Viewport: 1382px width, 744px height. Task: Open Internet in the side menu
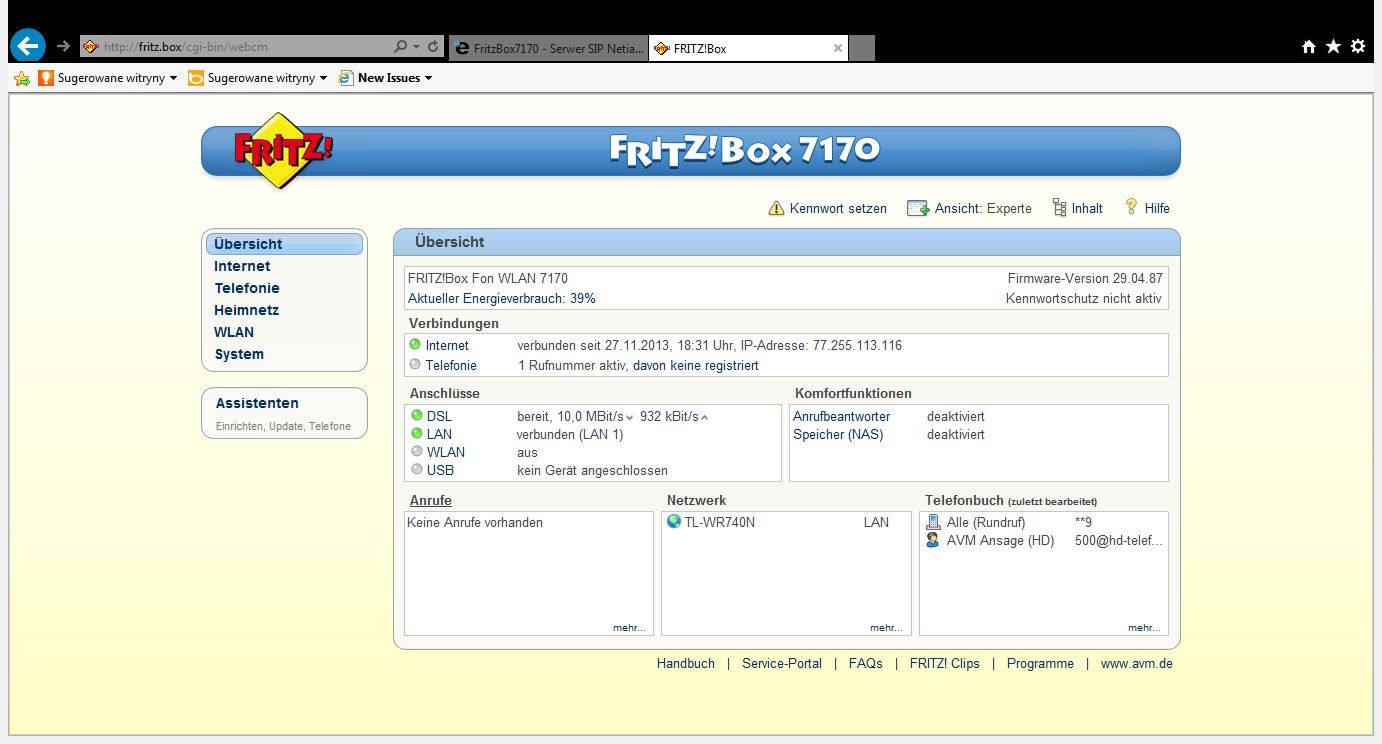(x=242, y=266)
